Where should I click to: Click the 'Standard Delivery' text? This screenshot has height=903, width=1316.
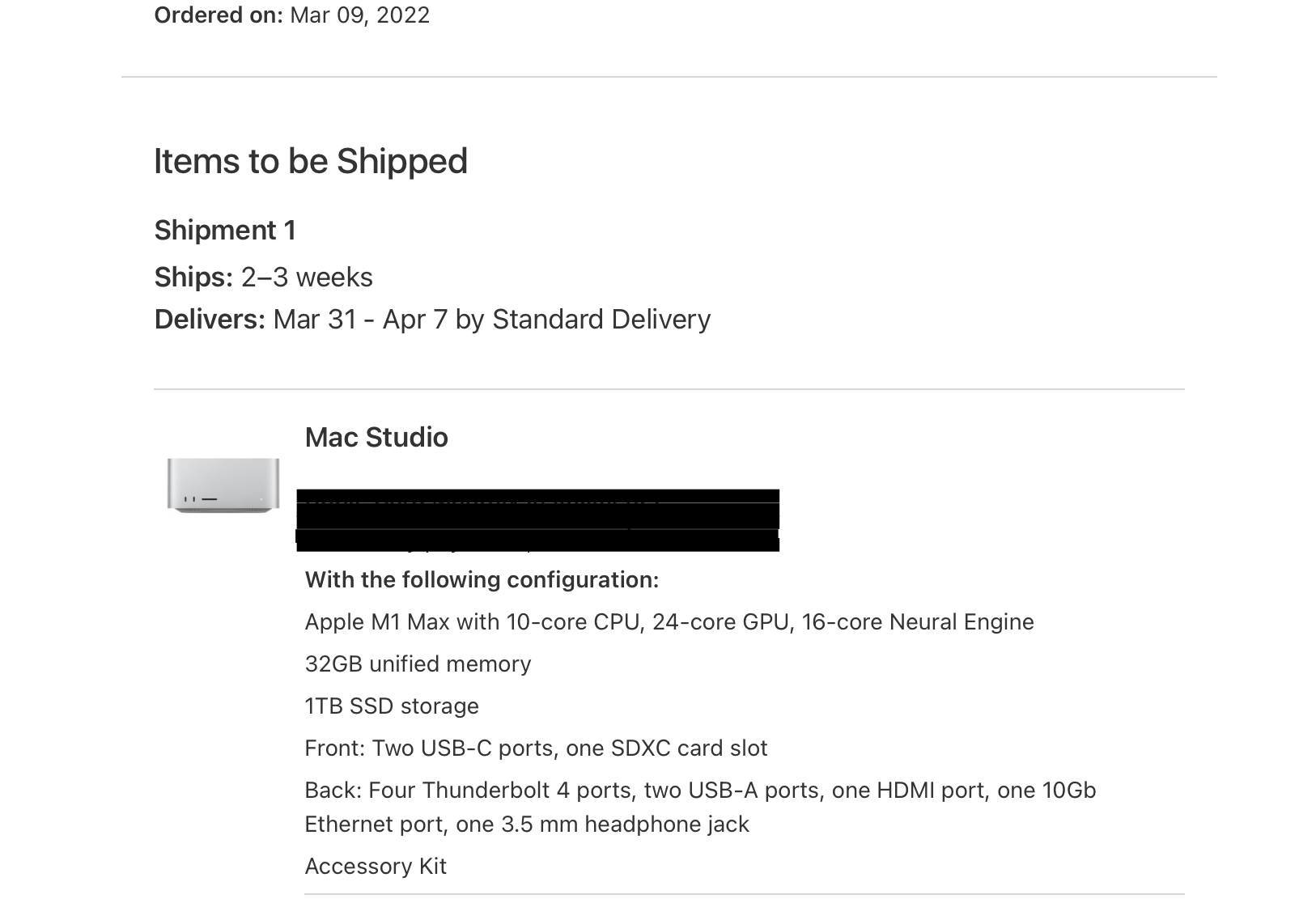(601, 320)
